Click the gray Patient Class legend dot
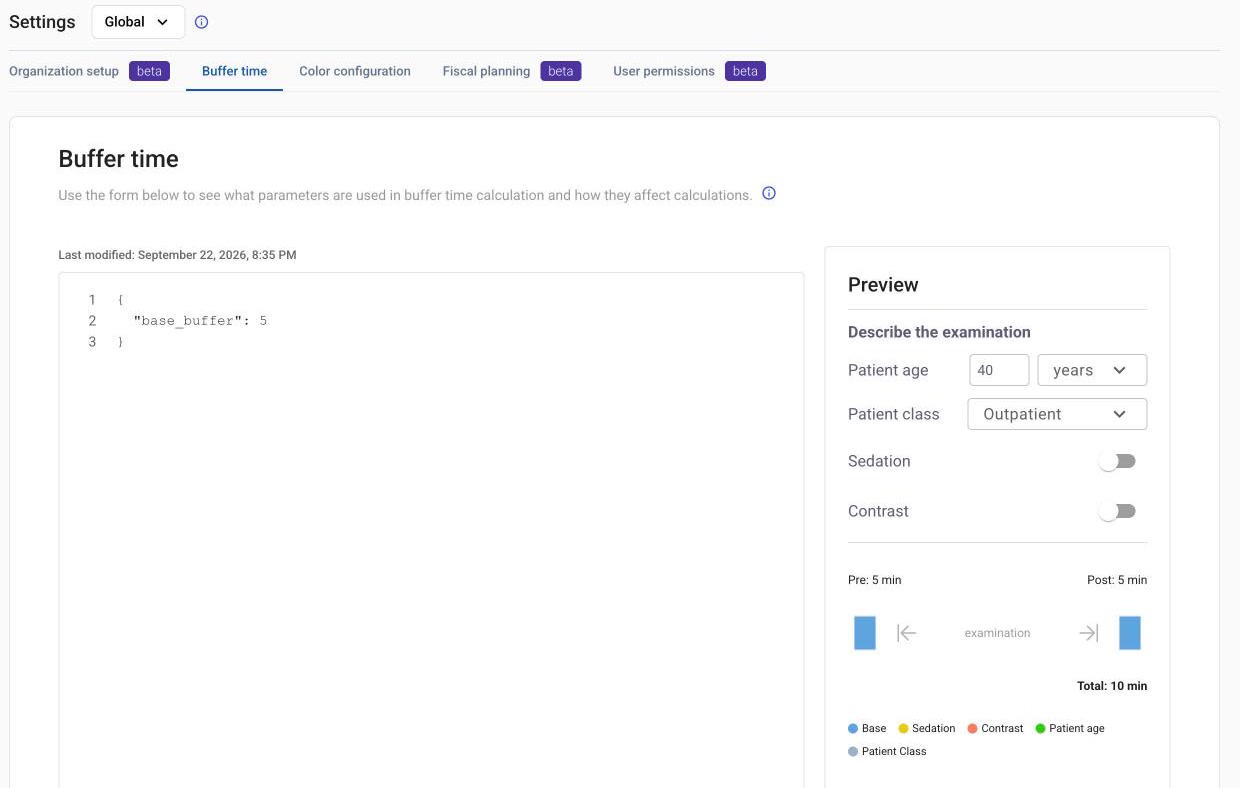This screenshot has height=788, width=1240. click(x=853, y=752)
